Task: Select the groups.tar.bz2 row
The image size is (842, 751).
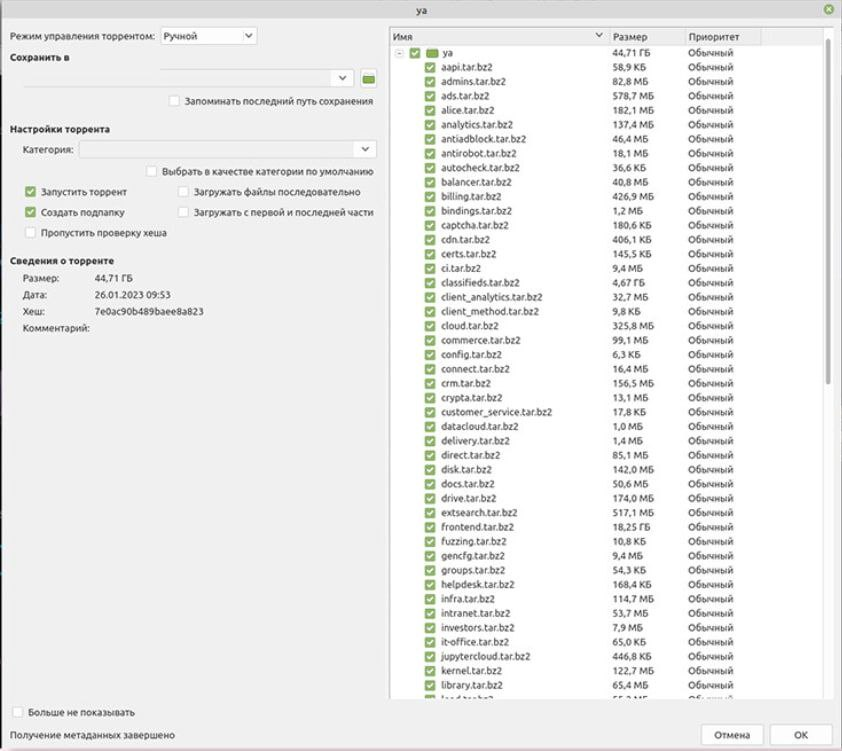Action: tap(606, 570)
